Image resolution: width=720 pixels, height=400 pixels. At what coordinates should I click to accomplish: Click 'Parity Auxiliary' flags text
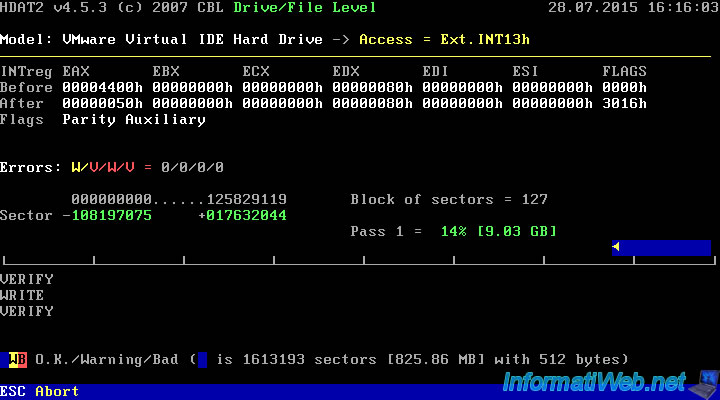click(x=134, y=120)
